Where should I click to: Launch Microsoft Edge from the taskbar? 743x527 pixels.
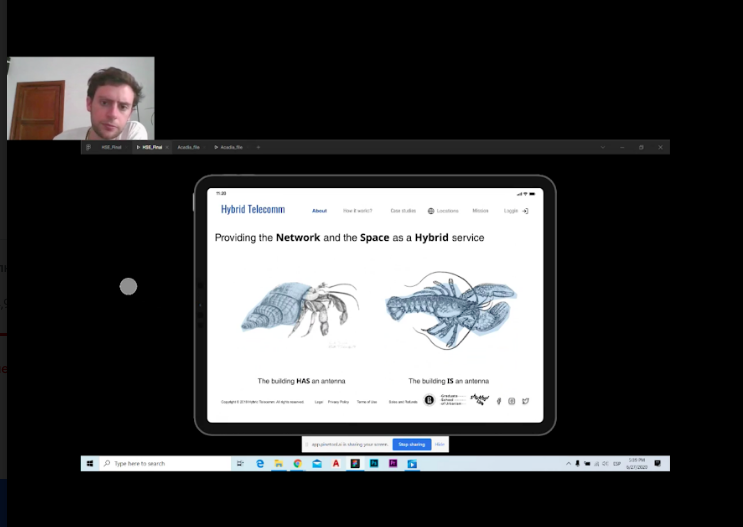click(x=260, y=463)
